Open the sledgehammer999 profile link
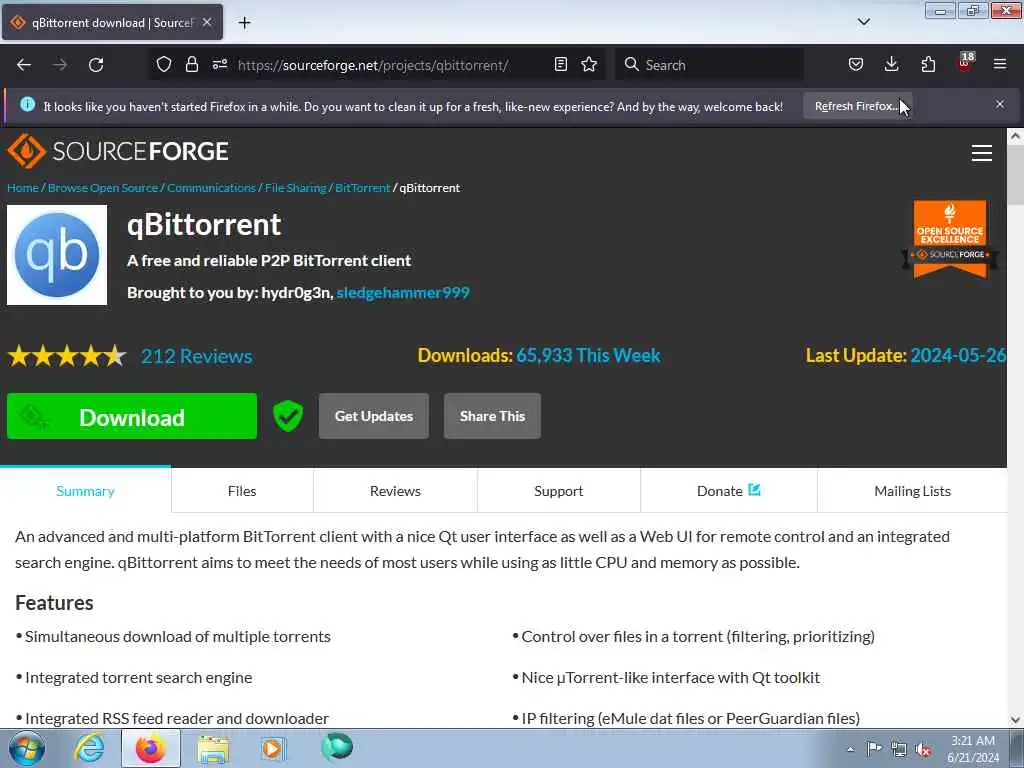1024x768 pixels. (403, 293)
